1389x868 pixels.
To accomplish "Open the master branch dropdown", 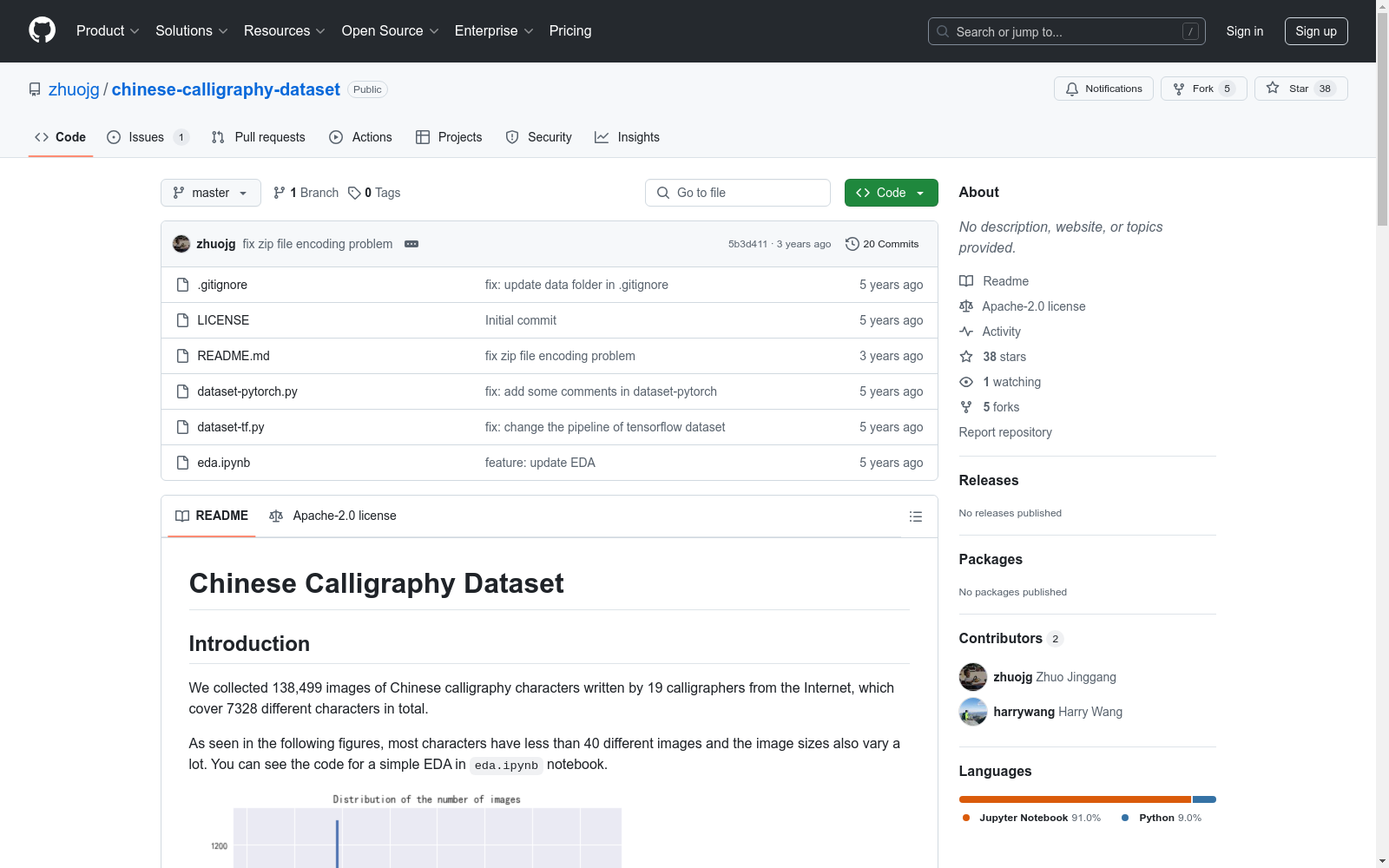I will tap(211, 193).
